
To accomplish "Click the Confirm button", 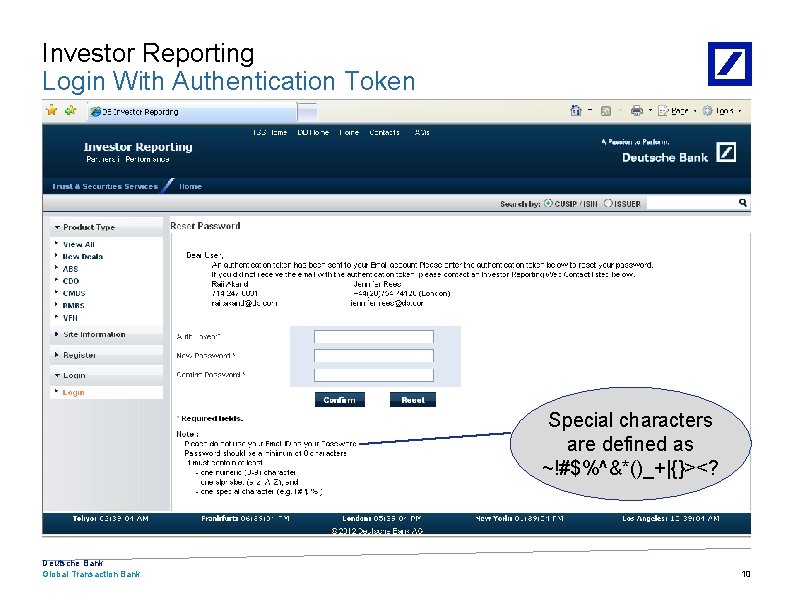I will pos(340,400).
